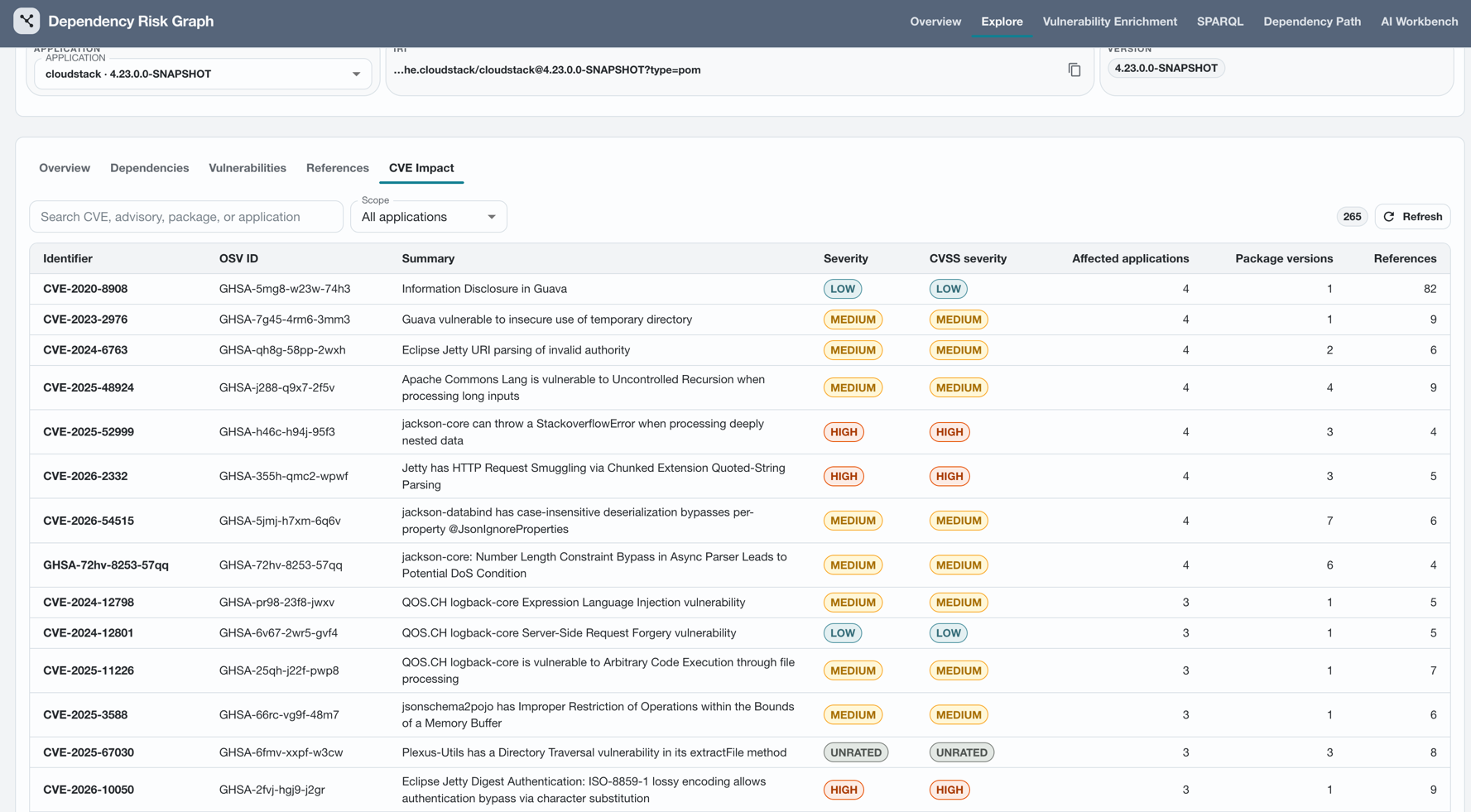The width and height of the screenshot is (1471, 812).
Task: Open the Scope dropdown set to All applications
Action: [x=429, y=217]
